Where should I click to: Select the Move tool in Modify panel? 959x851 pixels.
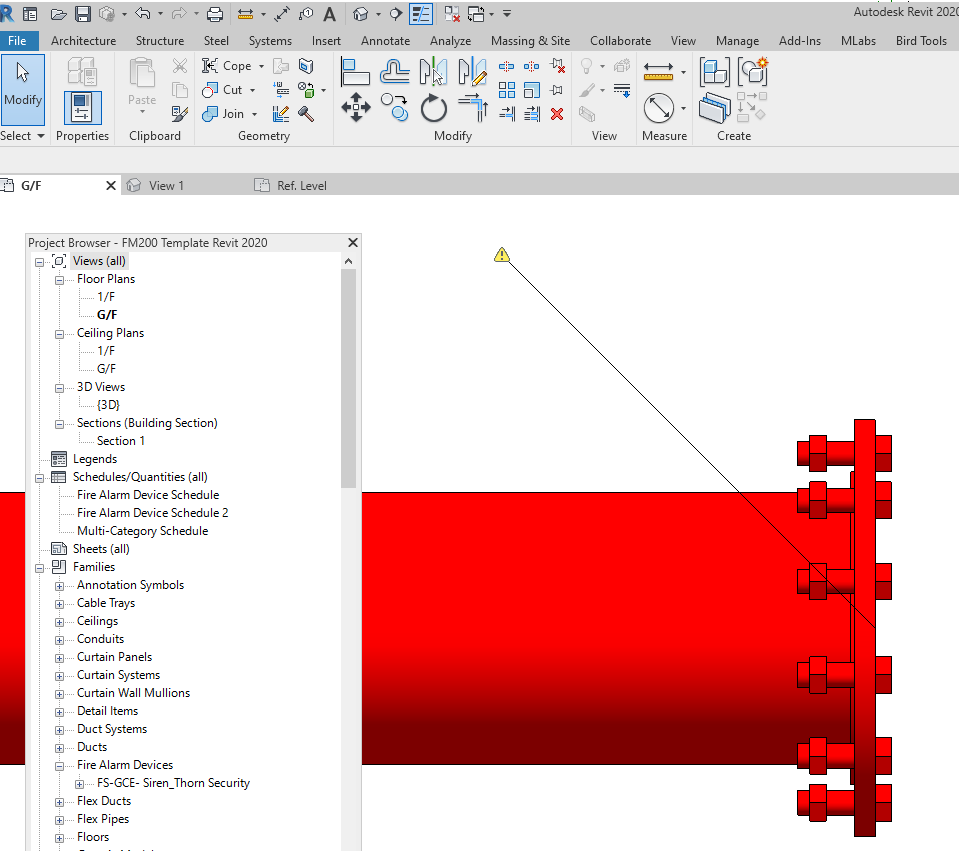click(355, 105)
